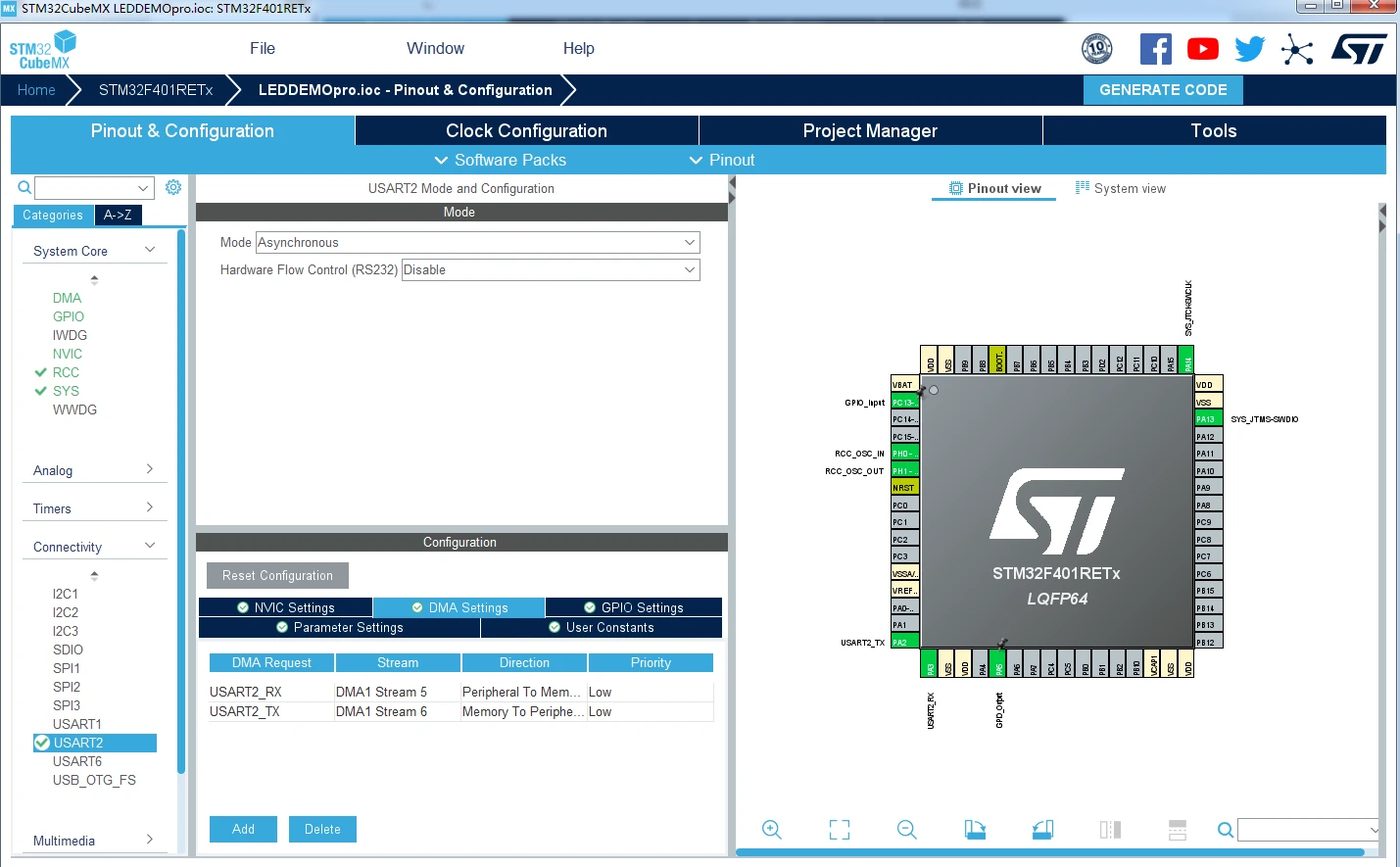Open the Facebook link icon
Screen dimensions: 1400x867
[1156, 49]
